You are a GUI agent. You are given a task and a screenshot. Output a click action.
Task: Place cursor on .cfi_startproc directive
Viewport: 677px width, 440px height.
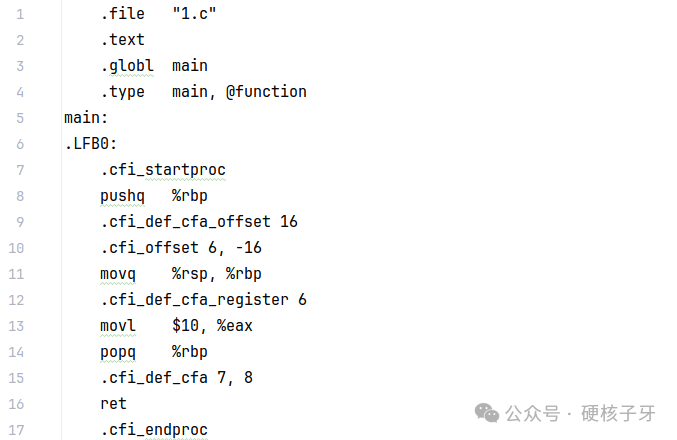coord(162,170)
